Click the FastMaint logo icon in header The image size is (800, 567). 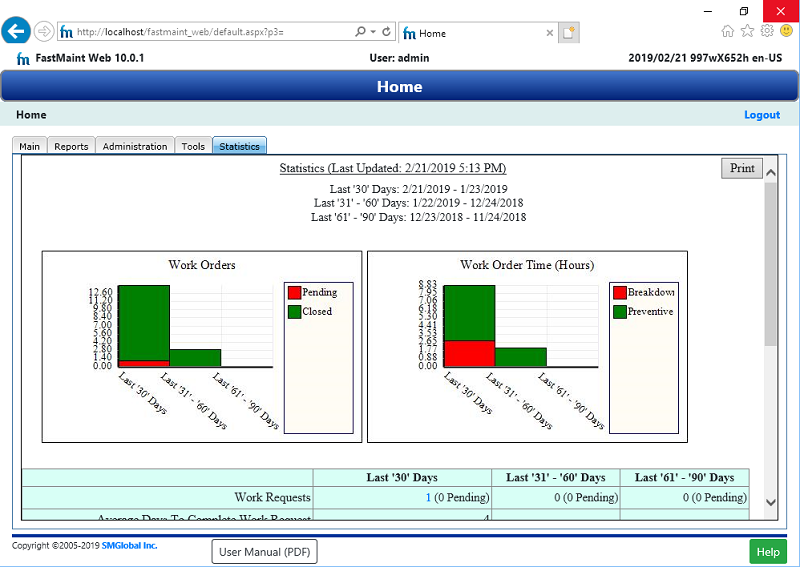[x=23, y=59]
